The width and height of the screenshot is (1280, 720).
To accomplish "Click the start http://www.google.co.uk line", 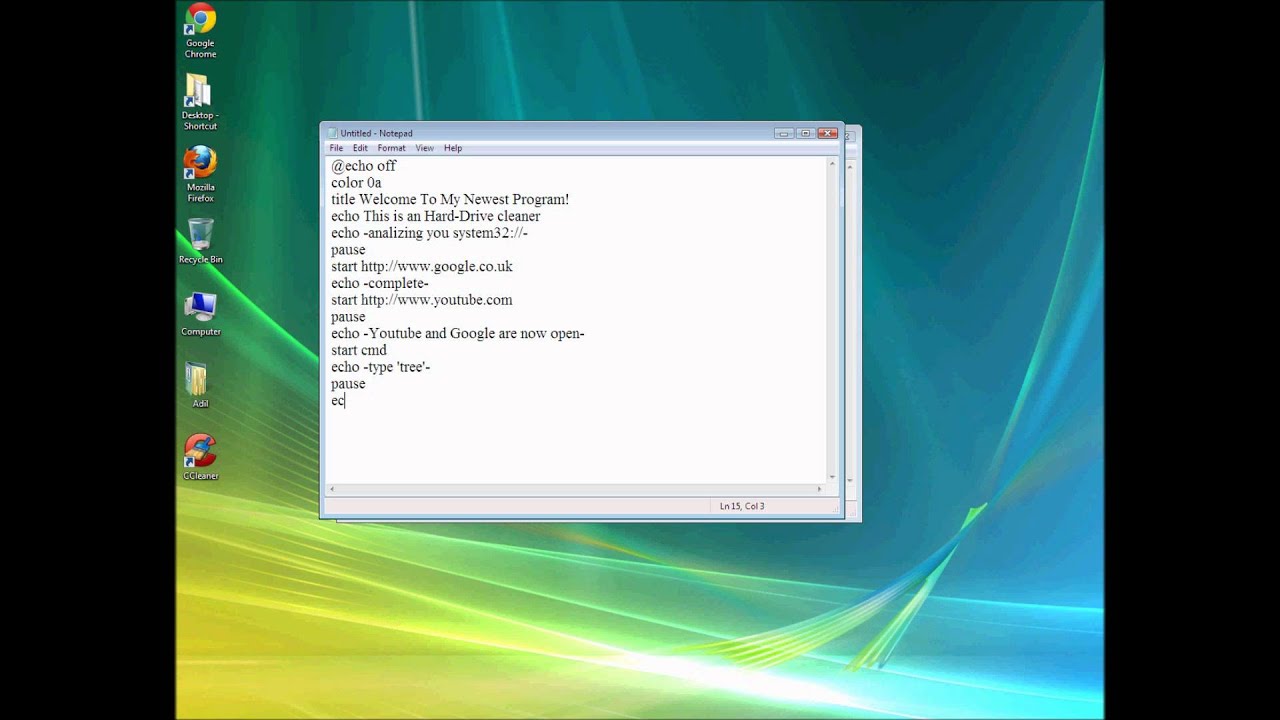I will (x=422, y=267).
